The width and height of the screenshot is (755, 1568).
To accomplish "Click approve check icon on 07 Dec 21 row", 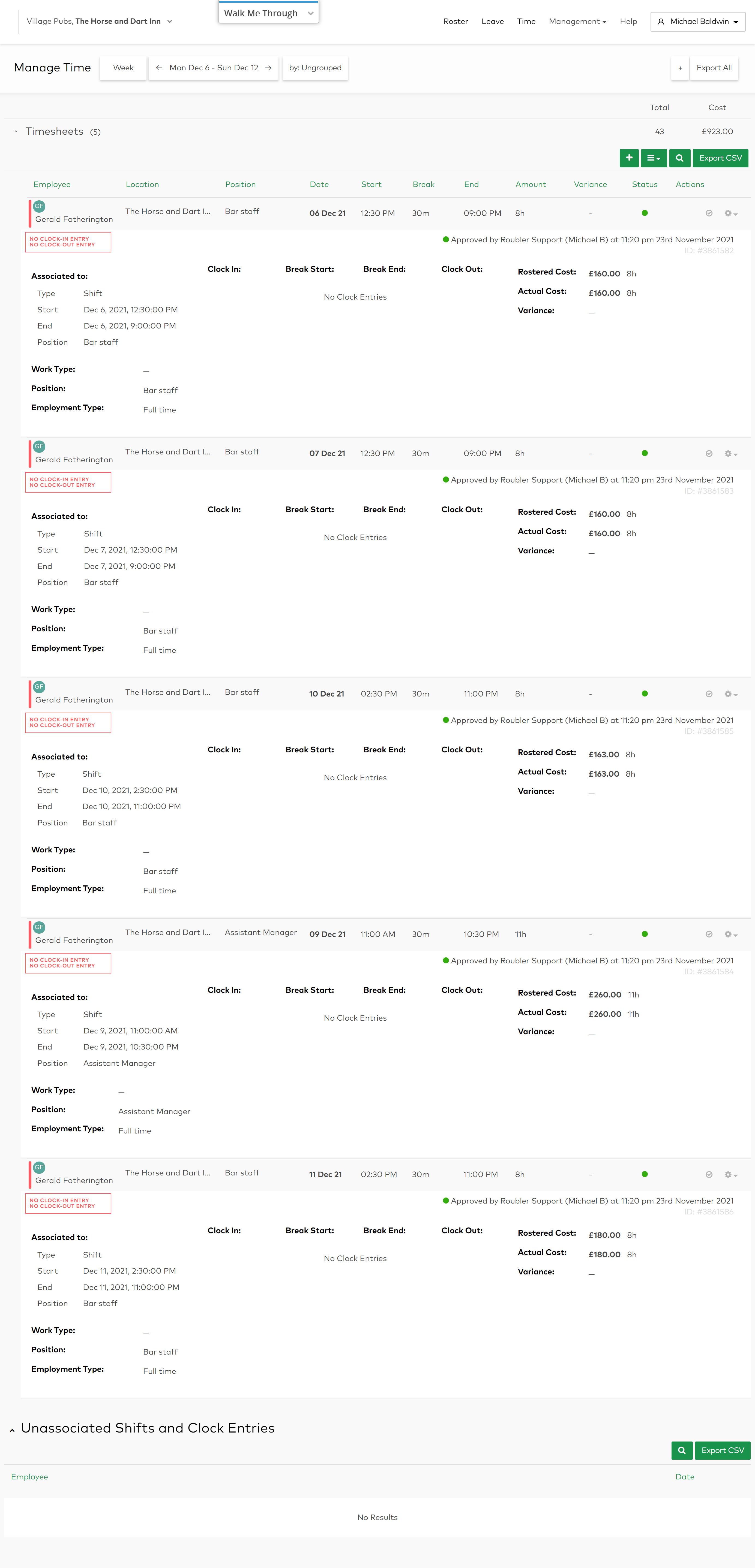I will click(709, 454).
